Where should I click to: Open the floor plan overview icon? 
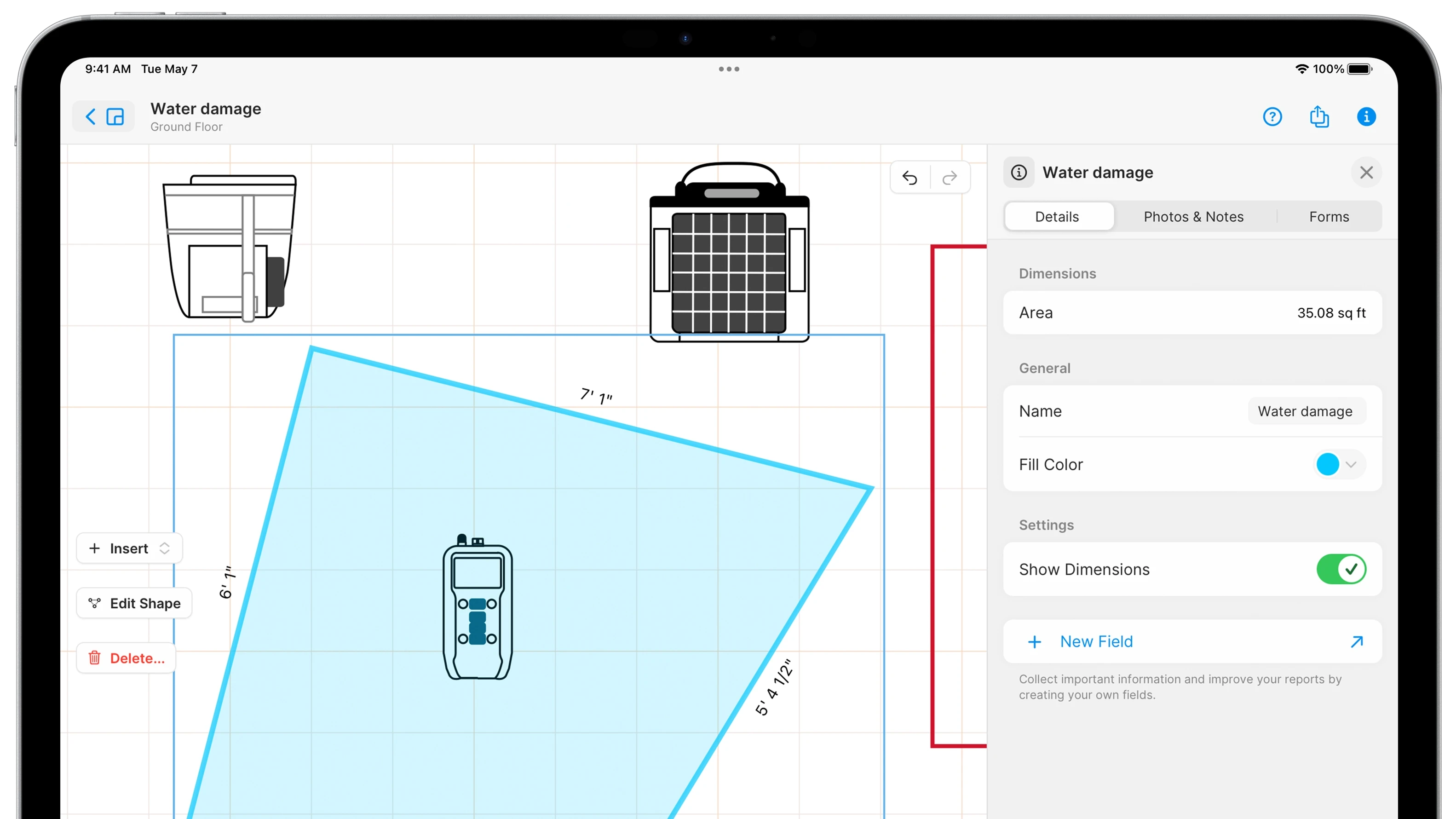(x=115, y=117)
